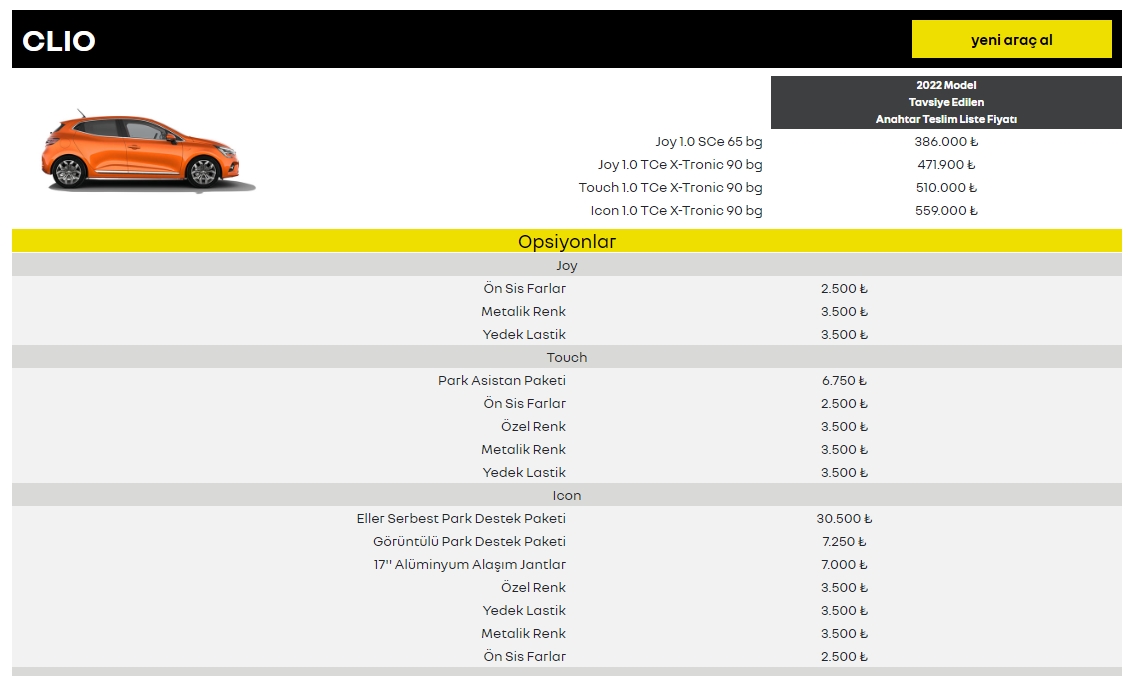
Task: Select the Touch 1.0 TCe X-Tronic 90 bg trim
Action: pyautogui.click(x=670, y=188)
